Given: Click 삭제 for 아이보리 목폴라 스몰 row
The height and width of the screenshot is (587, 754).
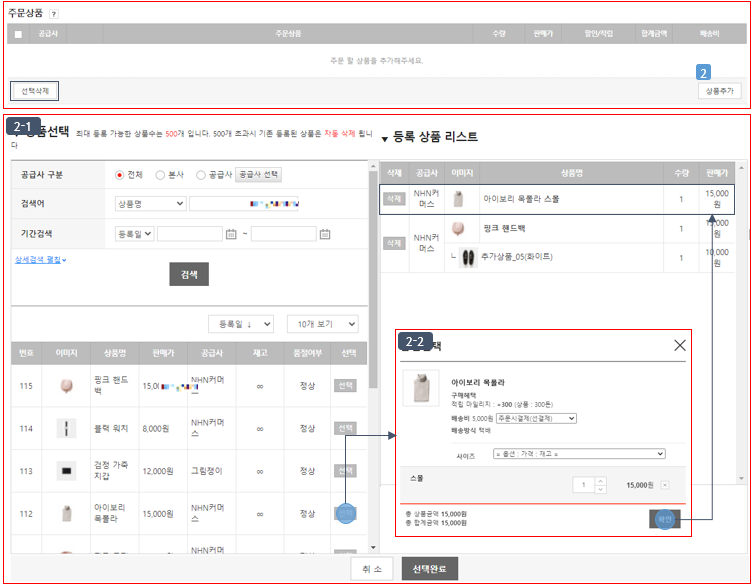Looking at the screenshot, I should [x=394, y=199].
